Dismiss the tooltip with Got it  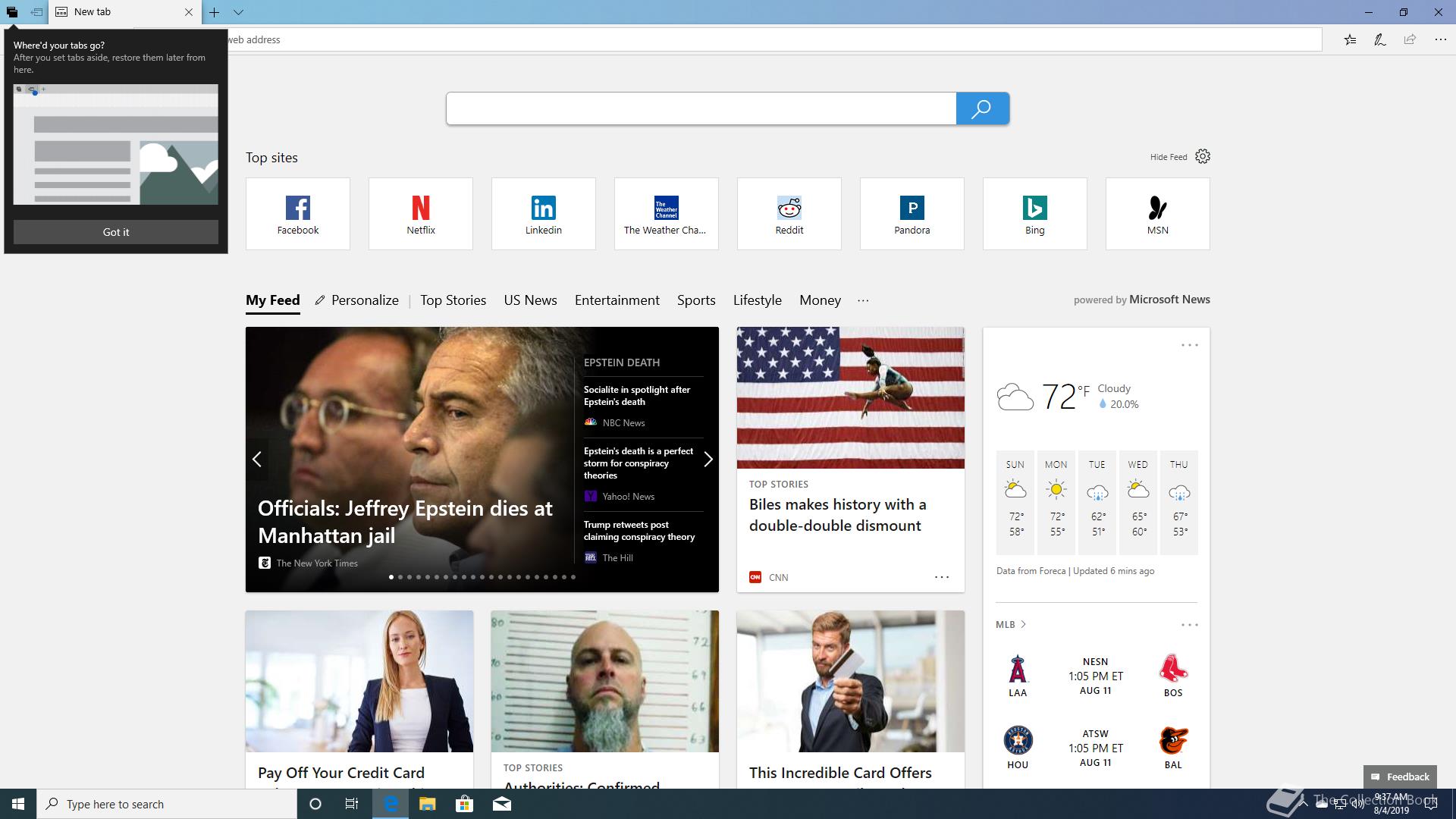pos(116,232)
